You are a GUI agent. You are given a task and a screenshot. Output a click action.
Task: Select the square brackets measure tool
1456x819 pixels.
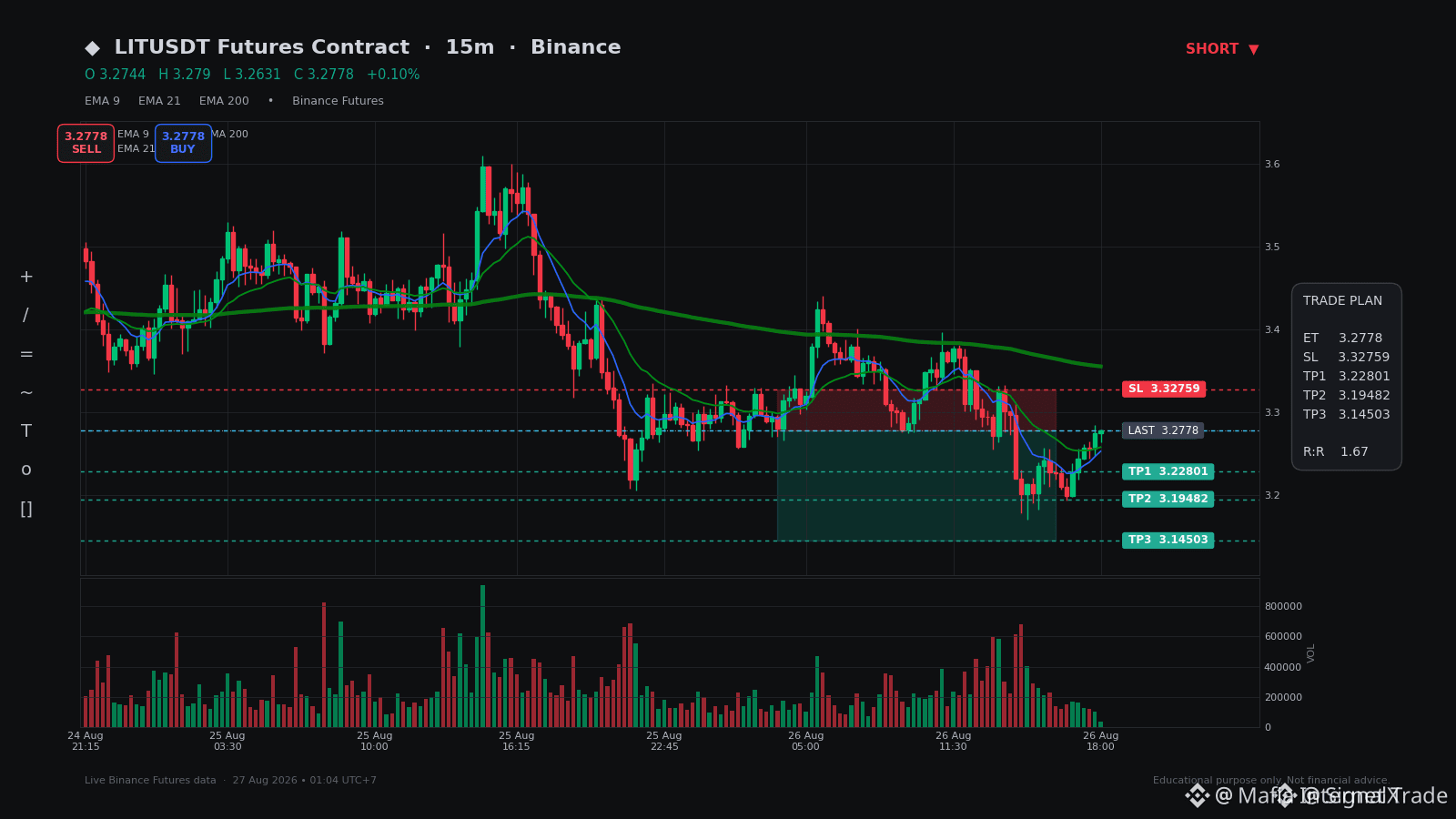[26, 509]
